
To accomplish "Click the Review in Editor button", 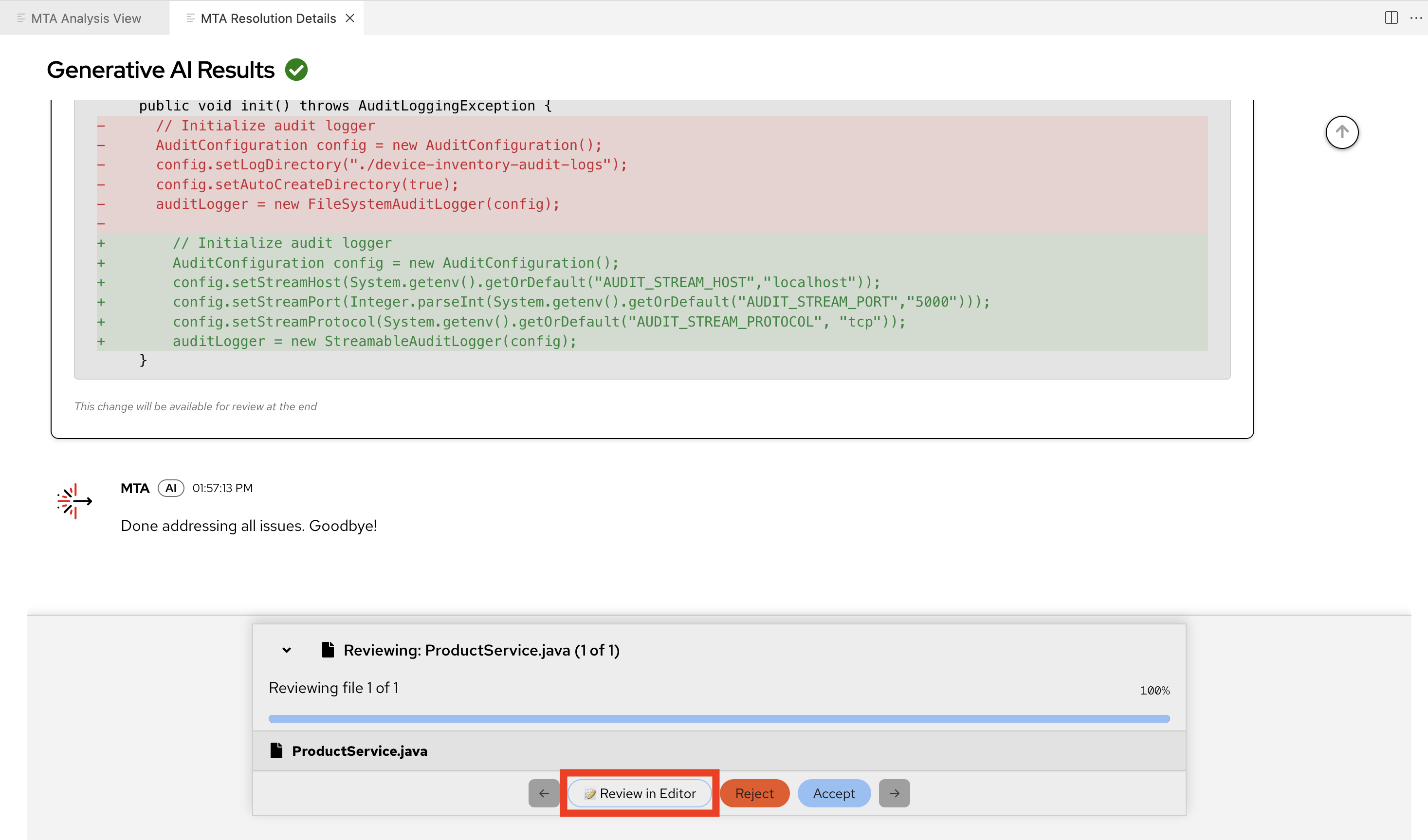I will pyautogui.click(x=640, y=793).
